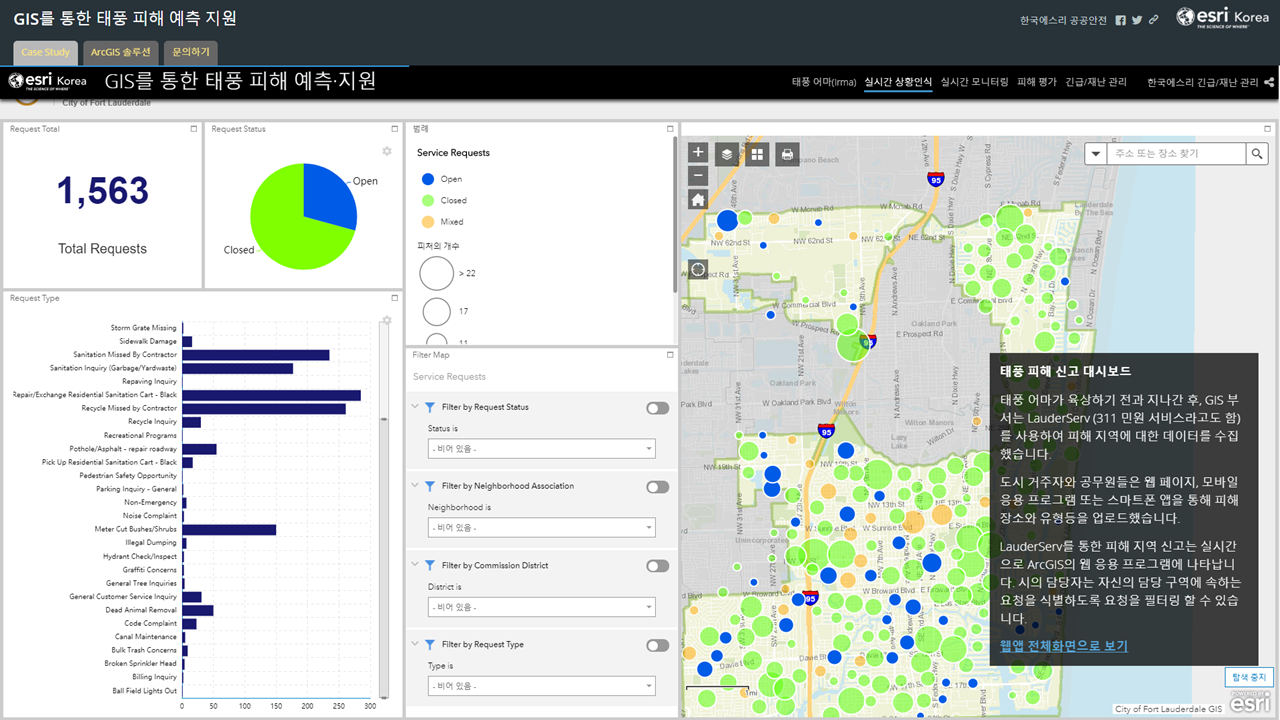Open 태풍 어마(Irma) section
The image size is (1280, 720).
pos(823,82)
